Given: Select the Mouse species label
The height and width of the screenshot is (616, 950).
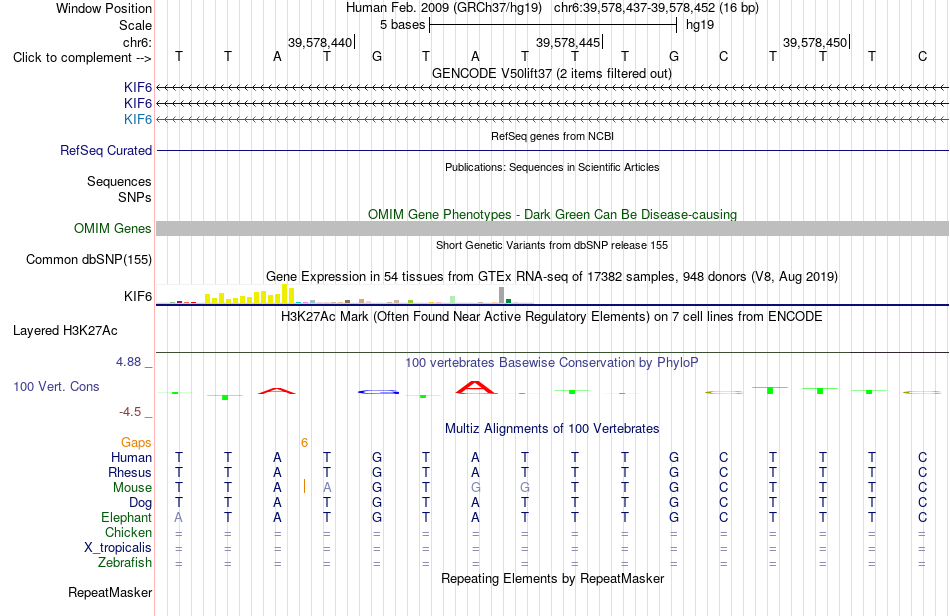Looking at the screenshot, I should 132,488.
